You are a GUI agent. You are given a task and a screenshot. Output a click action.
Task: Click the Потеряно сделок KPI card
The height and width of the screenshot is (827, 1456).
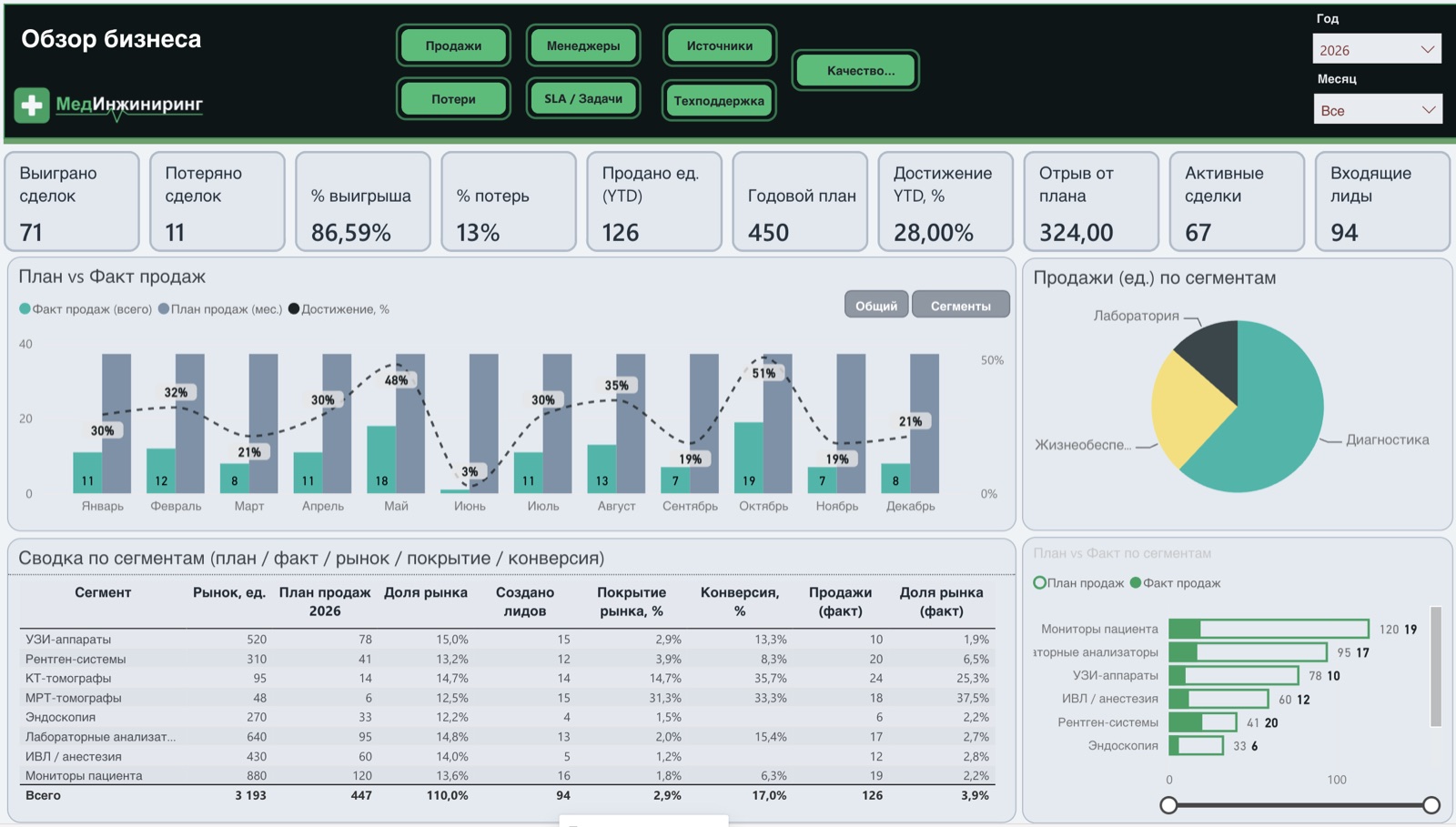click(218, 202)
